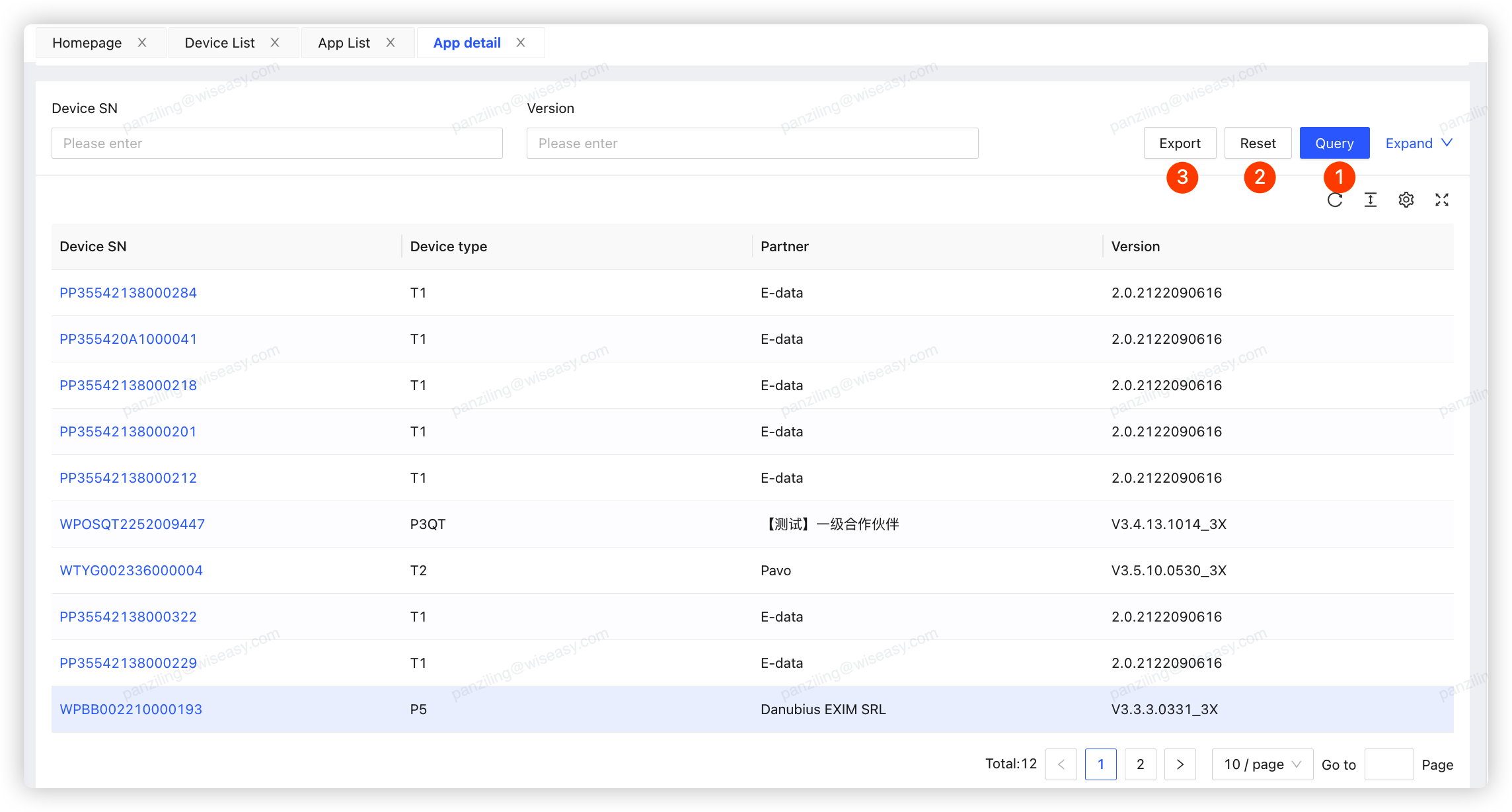Open device PP35542138000284 details link
1512x812 pixels.
tap(128, 292)
